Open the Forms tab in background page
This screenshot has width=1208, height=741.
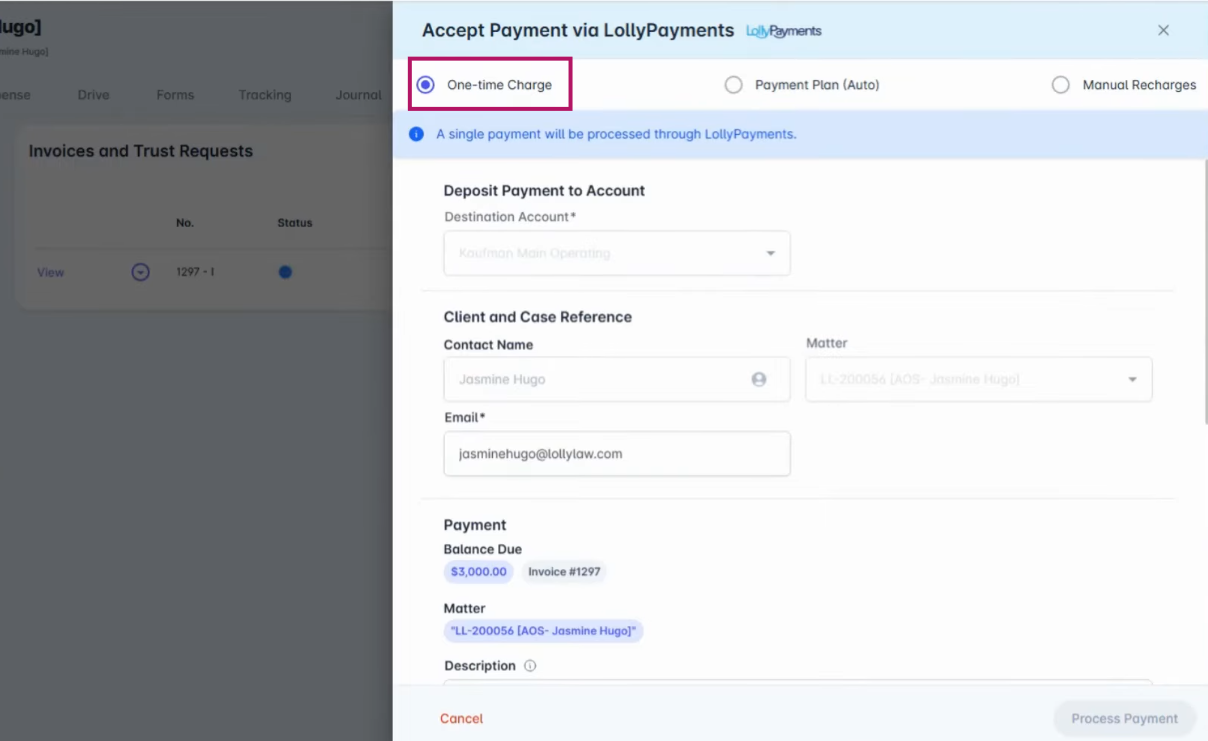175,95
